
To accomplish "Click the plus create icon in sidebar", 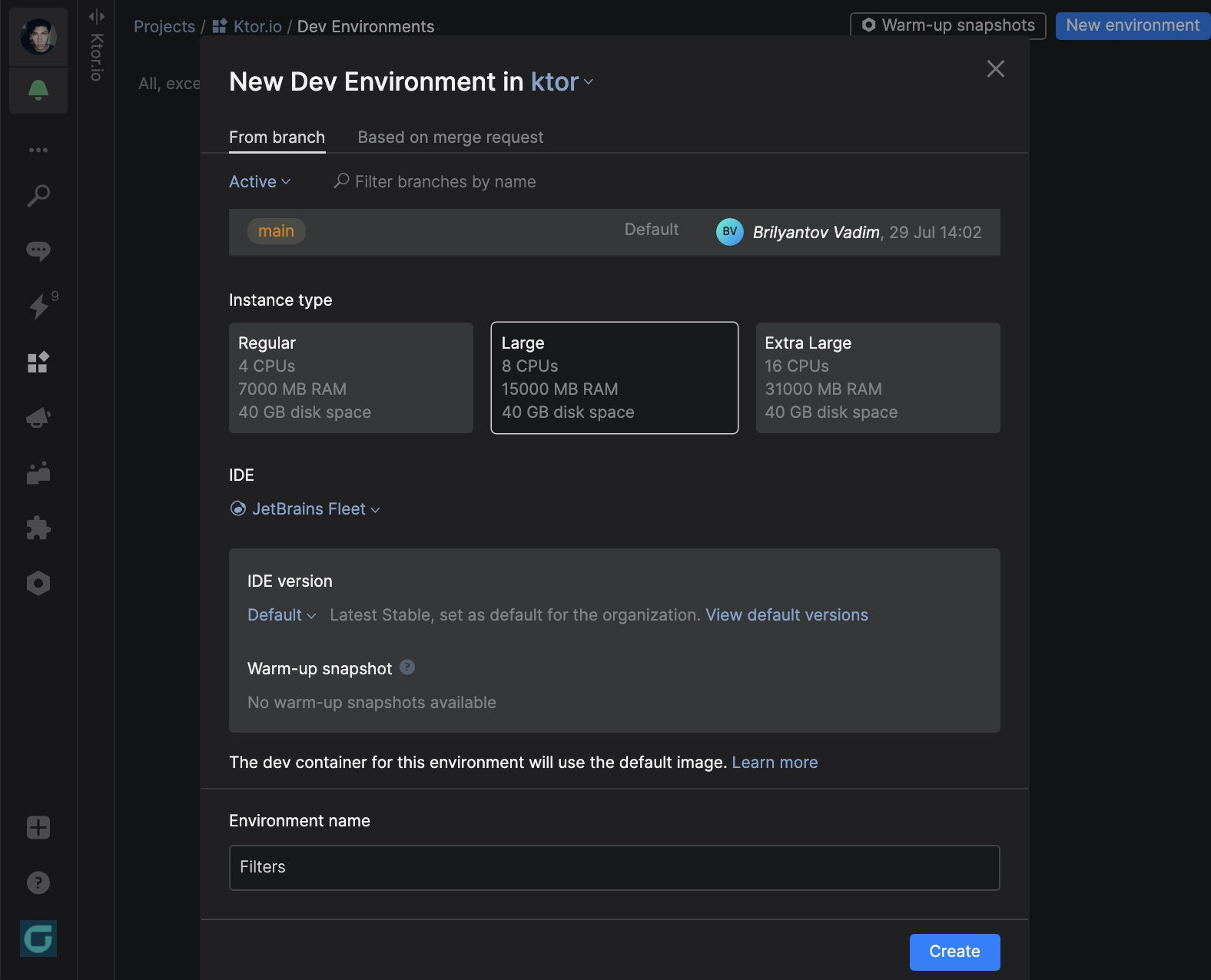I will [x=38, y=828].
